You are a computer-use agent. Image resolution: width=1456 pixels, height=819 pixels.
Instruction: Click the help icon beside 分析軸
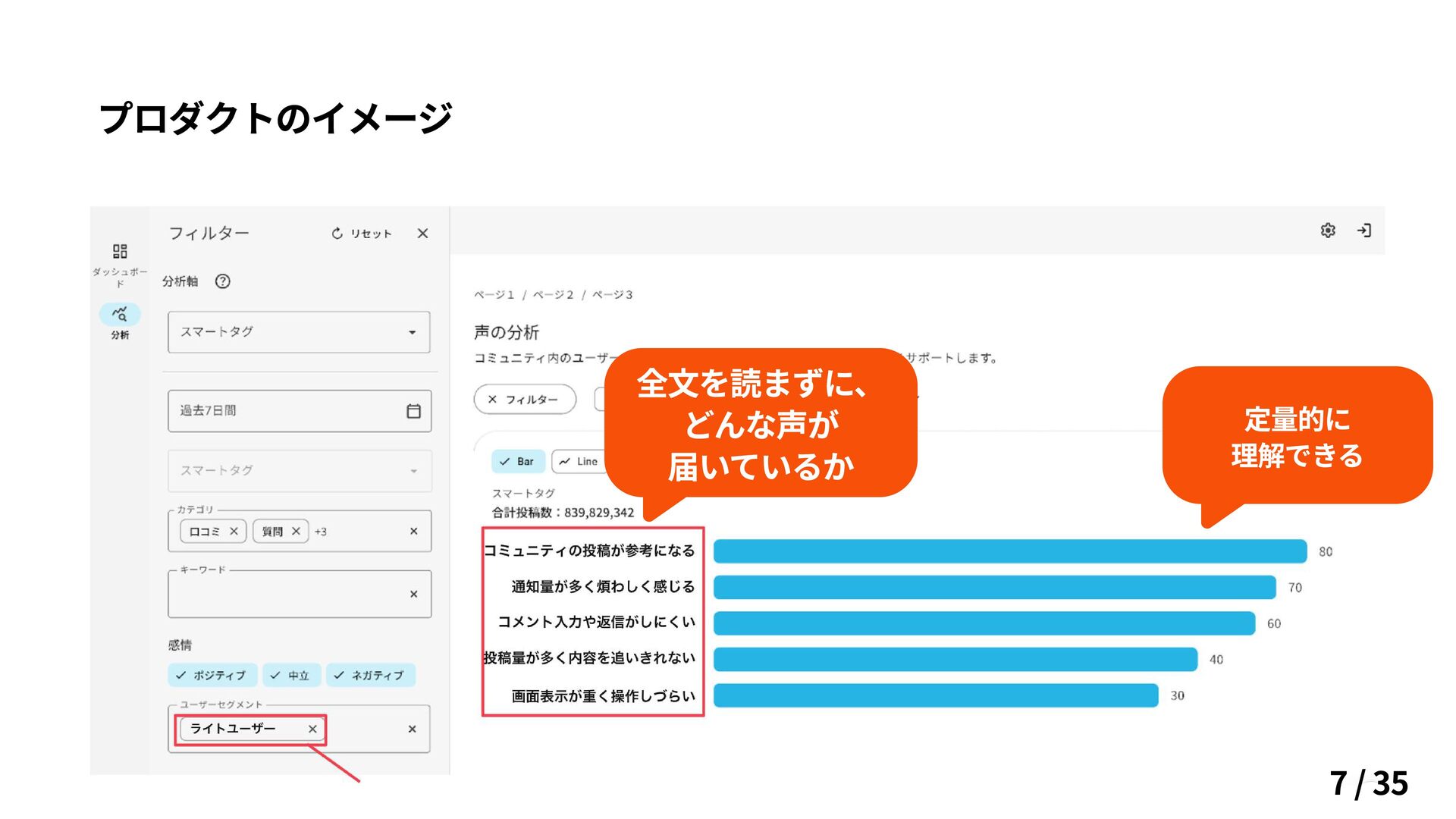(222, 281)
